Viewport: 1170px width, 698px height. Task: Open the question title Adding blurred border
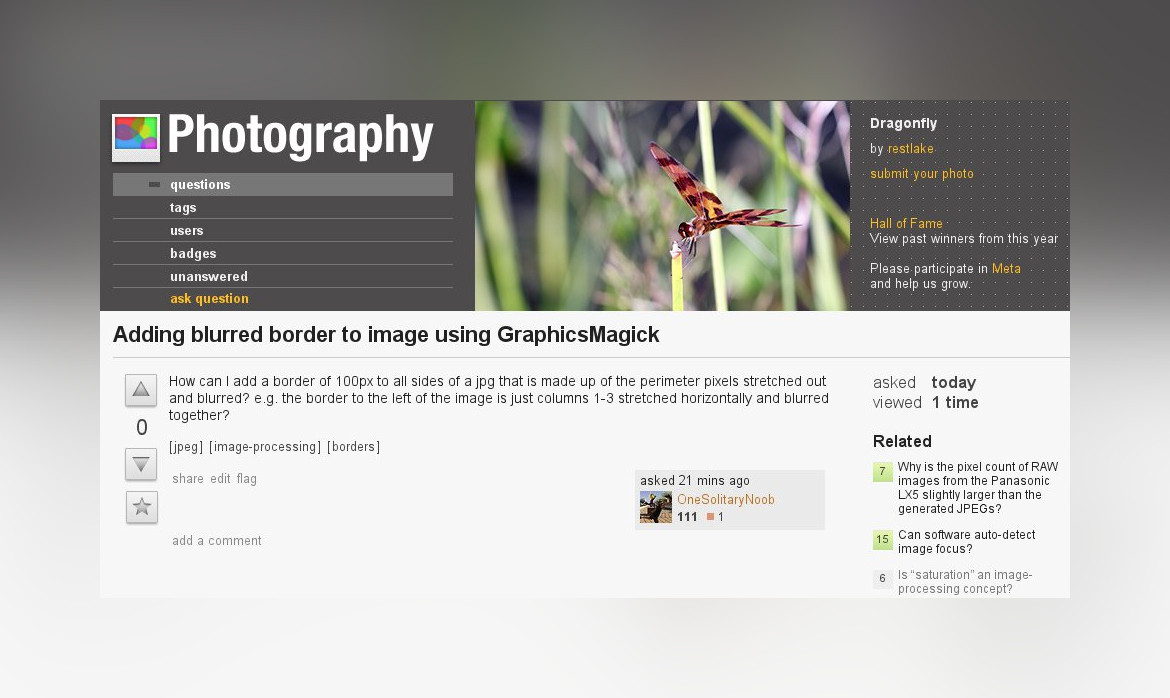(386, 334)
